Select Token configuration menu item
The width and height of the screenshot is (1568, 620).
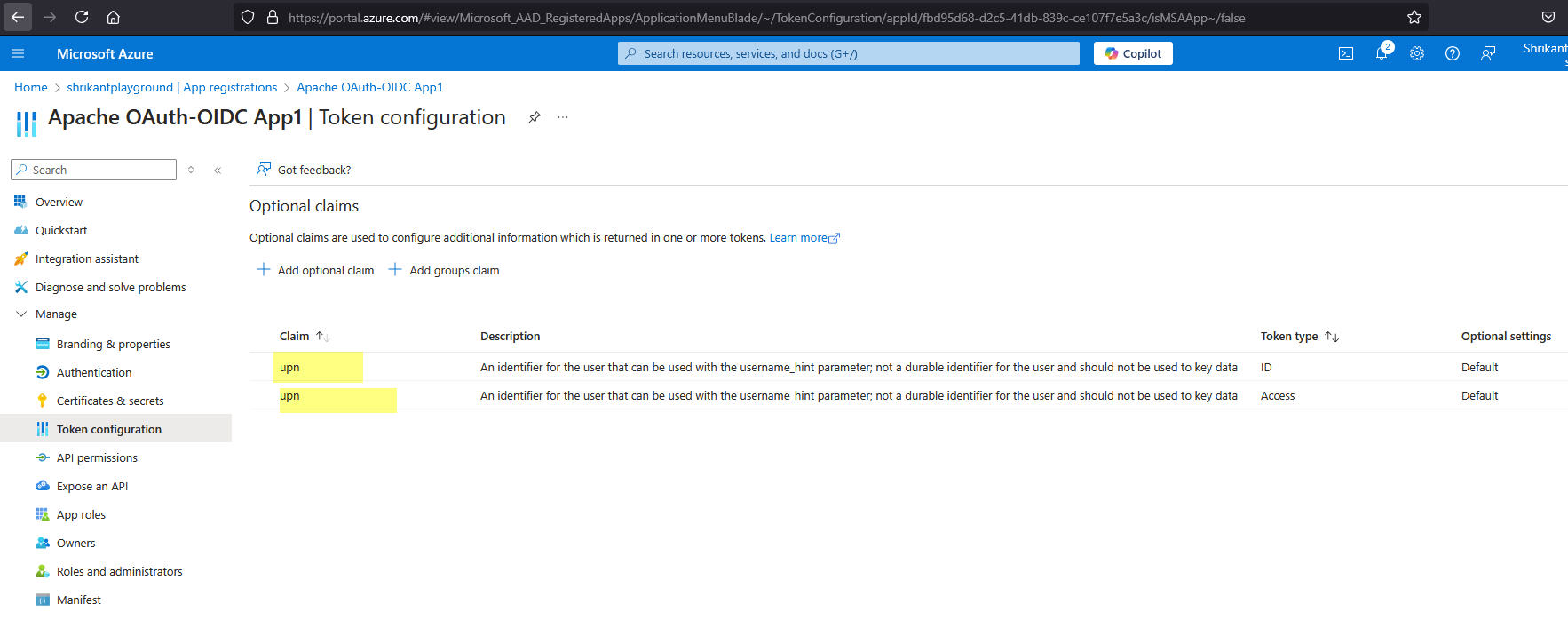coord(115,429)
